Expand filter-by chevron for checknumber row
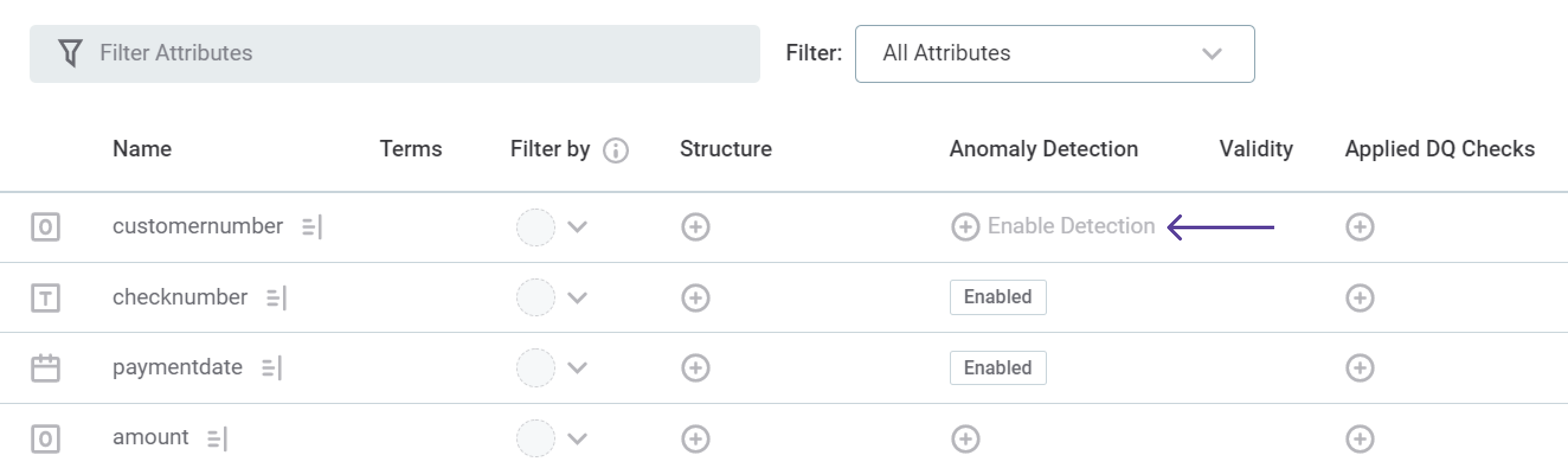The width and height of the screenshot is (1568, 468). pos(577,297)
